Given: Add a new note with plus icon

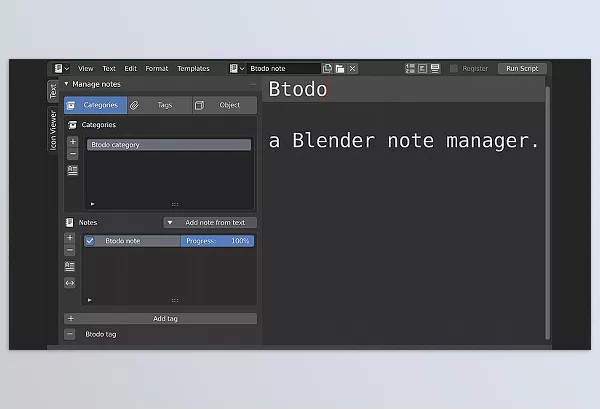Looking at the screenshot, I should pyautogui.click(x=70, y=238).
